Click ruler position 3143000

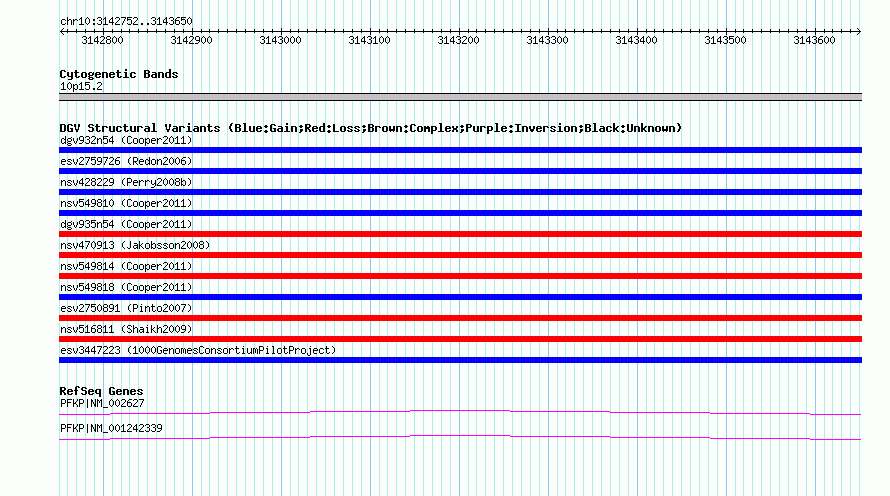coord(280,40)
